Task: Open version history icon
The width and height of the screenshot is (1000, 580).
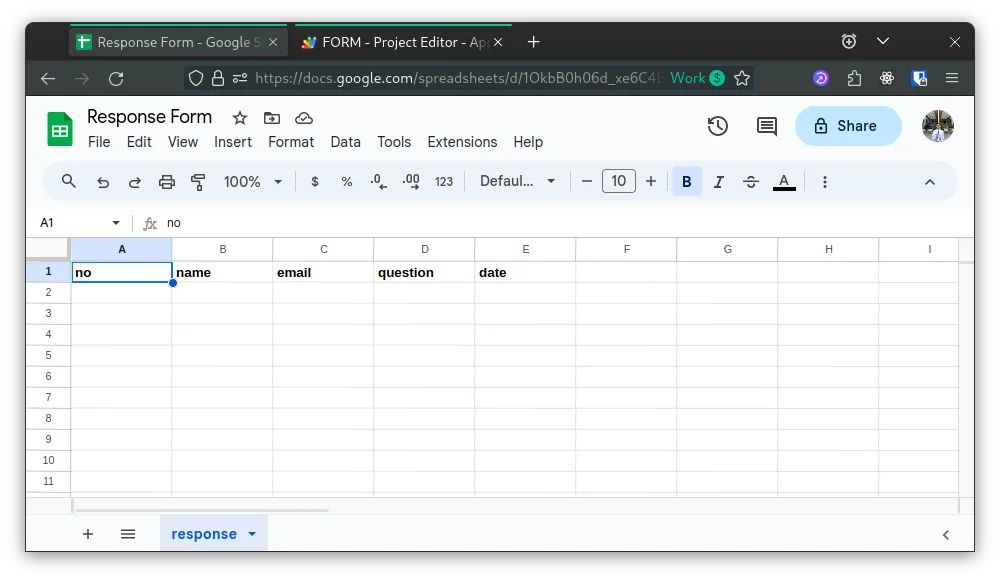Action: pyautogui.click(x=717, y=126)
